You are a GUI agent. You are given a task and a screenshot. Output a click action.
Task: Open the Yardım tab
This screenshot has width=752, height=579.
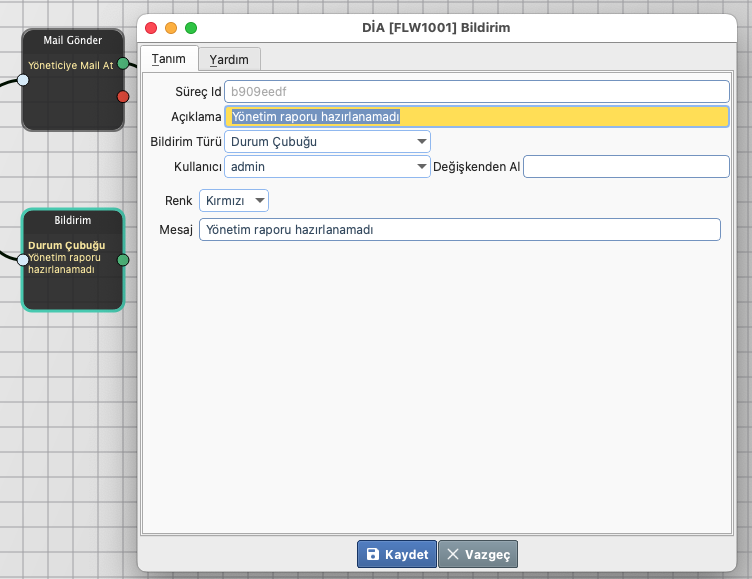coord(229,59)
